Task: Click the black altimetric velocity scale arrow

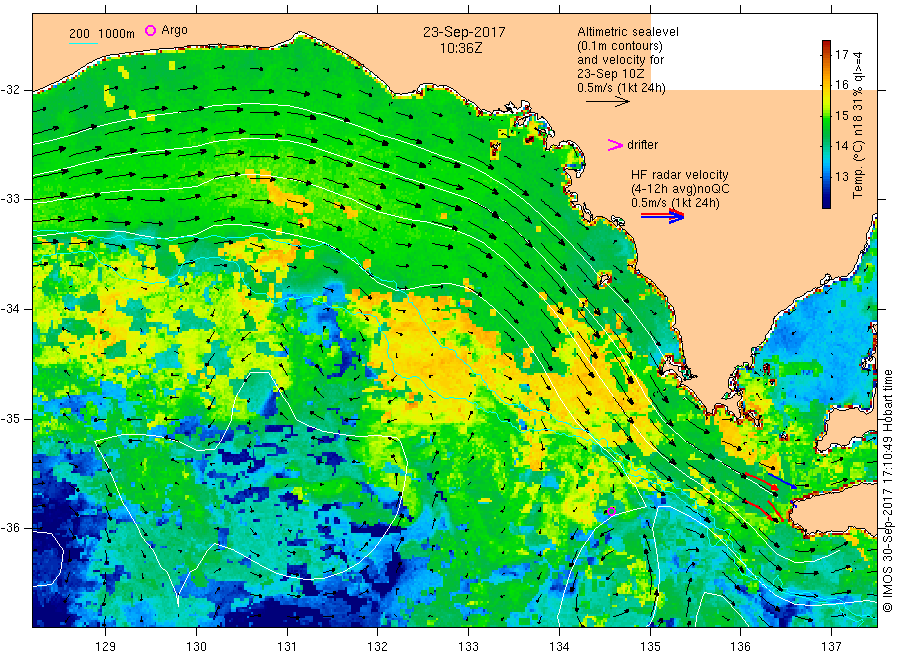Action: [608, 102]
